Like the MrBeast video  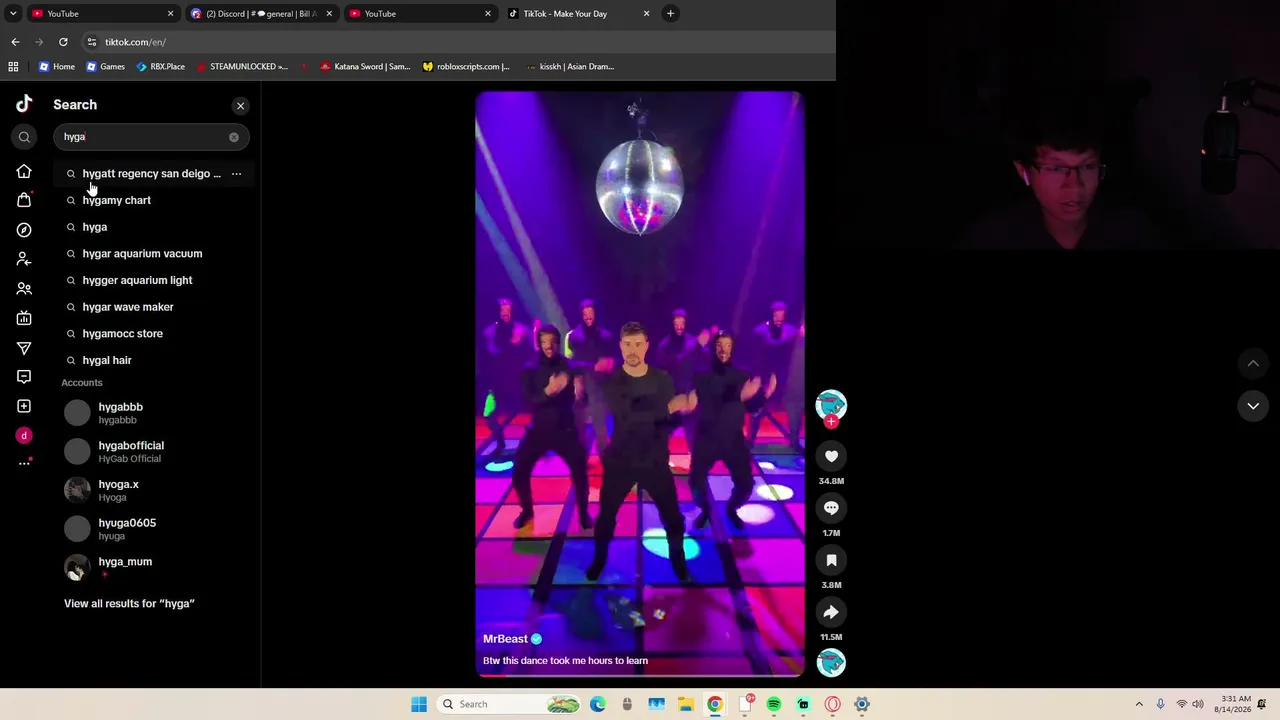click(831, 456)
